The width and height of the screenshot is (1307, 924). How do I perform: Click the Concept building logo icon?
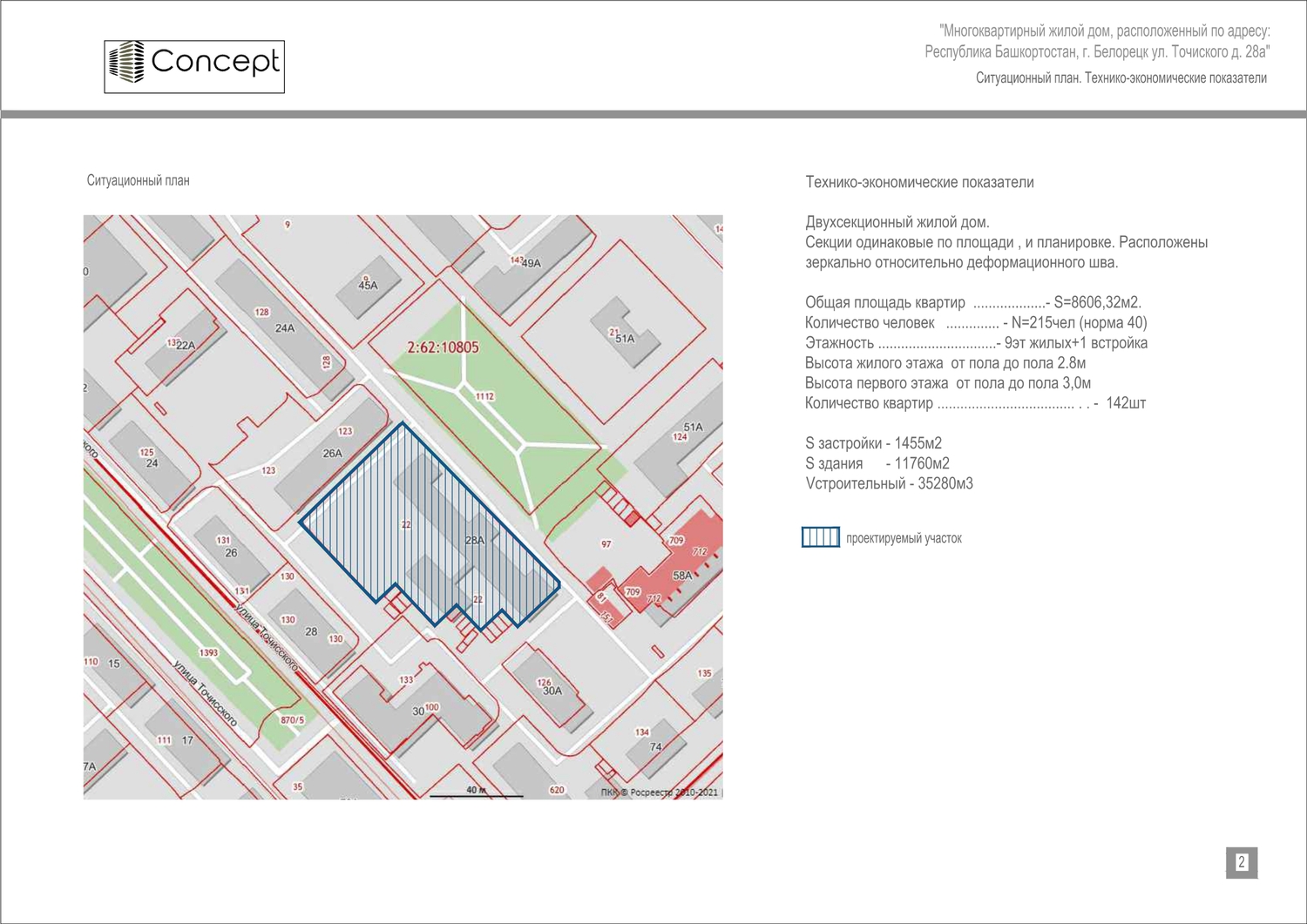click(x=126, y=62)
